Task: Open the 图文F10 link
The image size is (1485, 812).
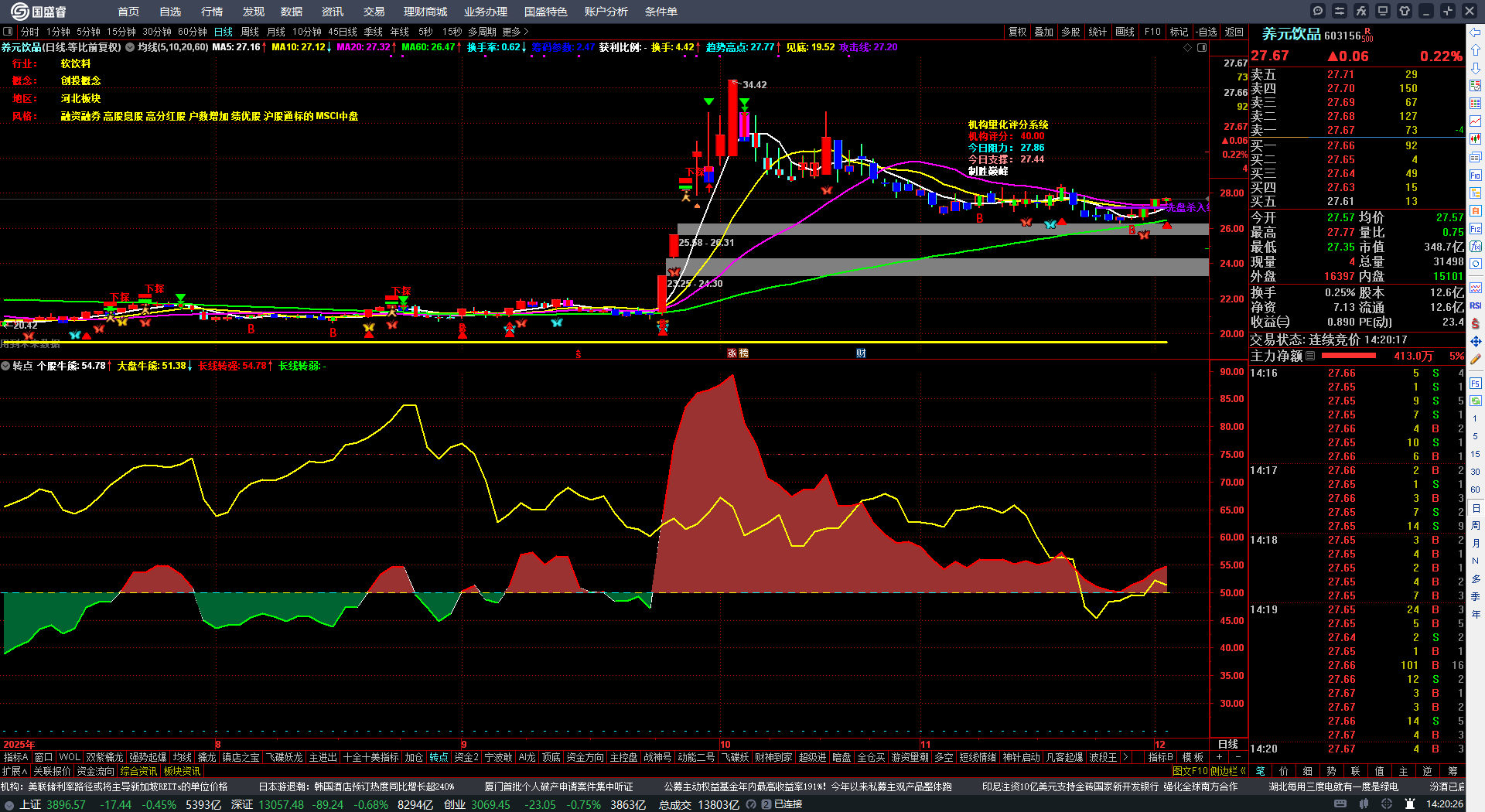Action: tap(1190, 771)
